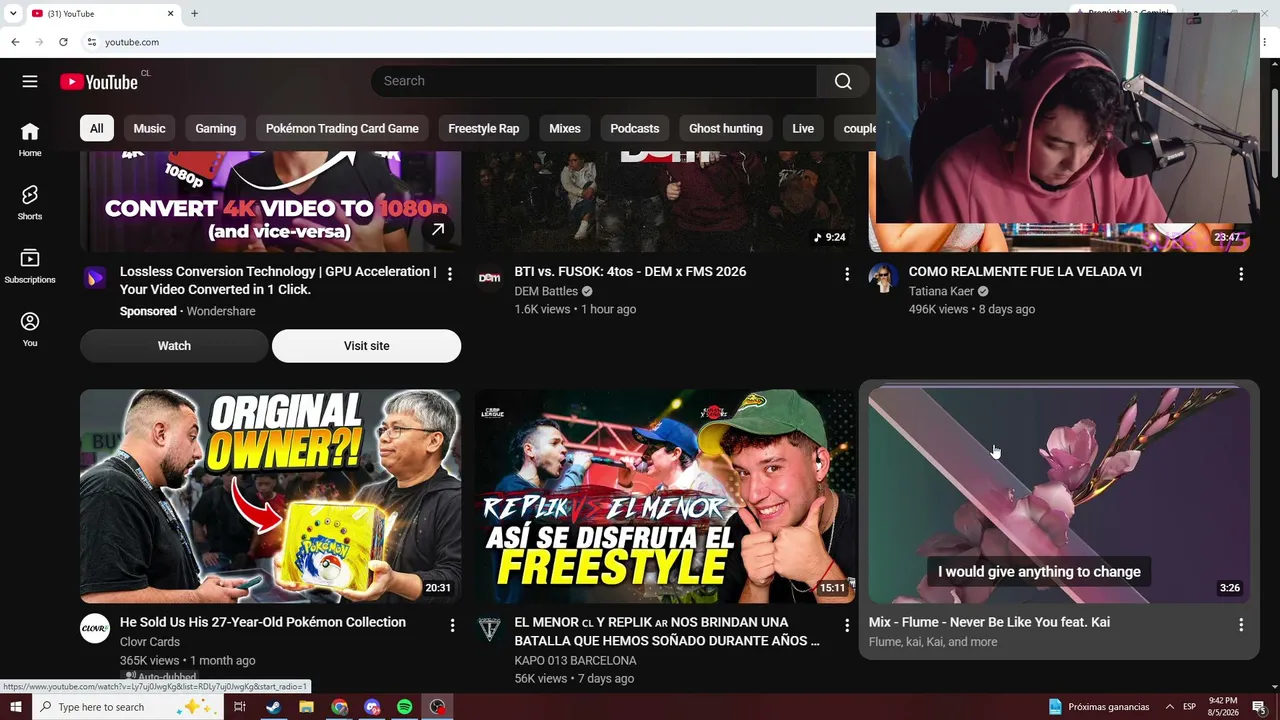This screenshot has height=720, width=1280.
Task: Click the Clovr Cards channel avatar
Action: pos(95,628)
